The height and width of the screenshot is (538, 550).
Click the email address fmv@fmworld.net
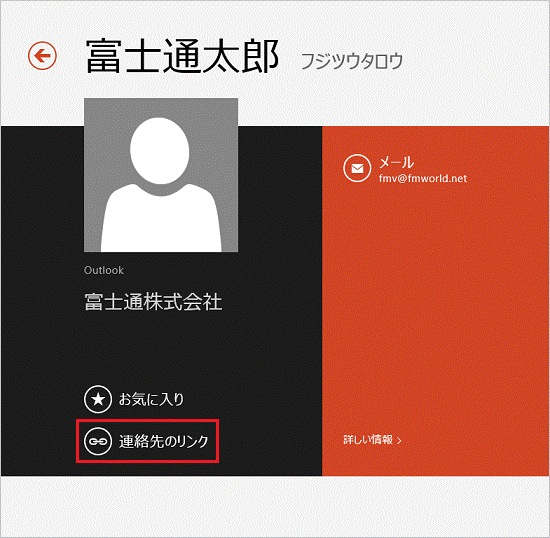tap(423, 179)
